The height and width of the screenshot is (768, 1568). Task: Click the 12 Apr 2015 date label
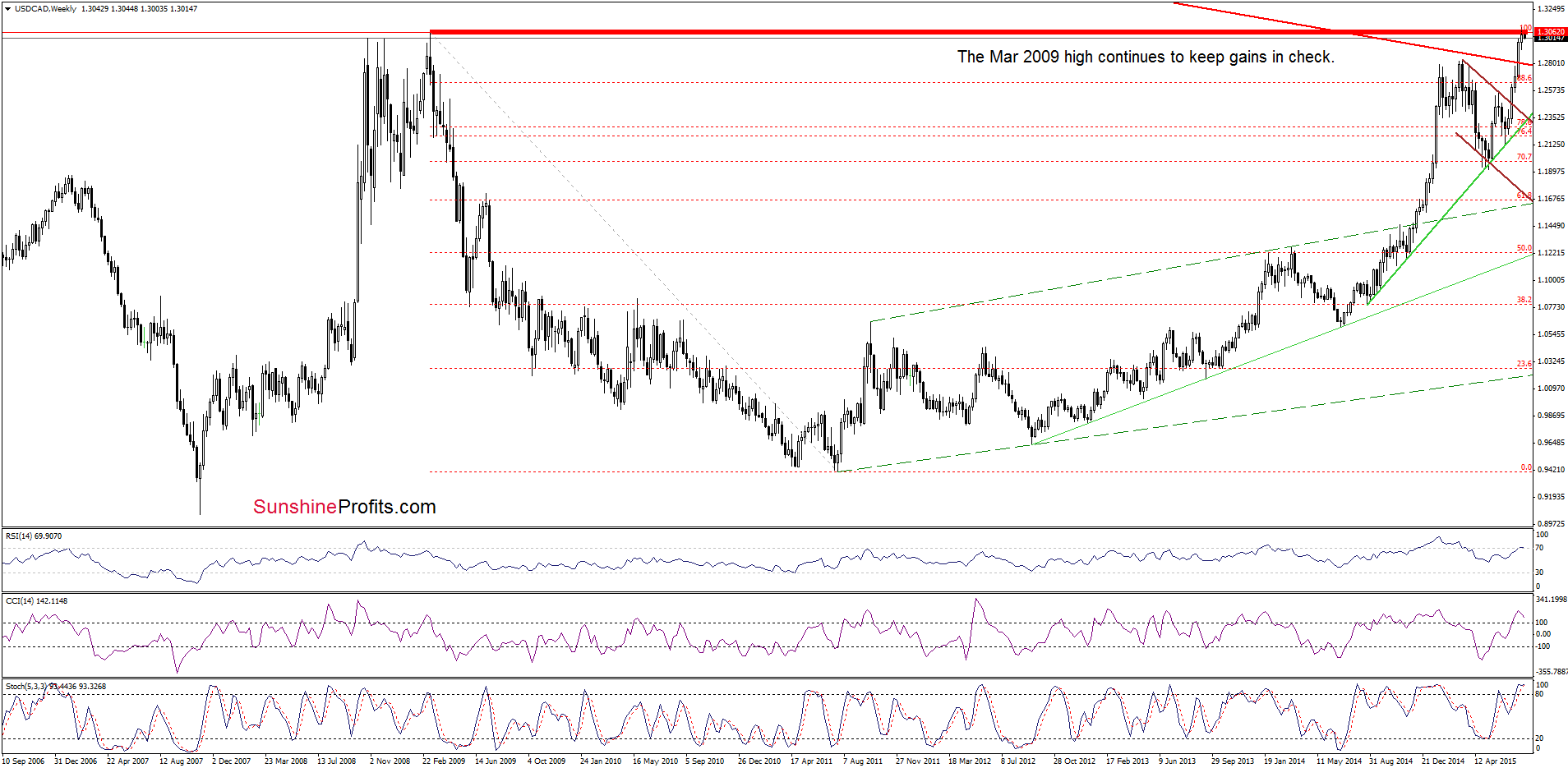[1496, 761]
